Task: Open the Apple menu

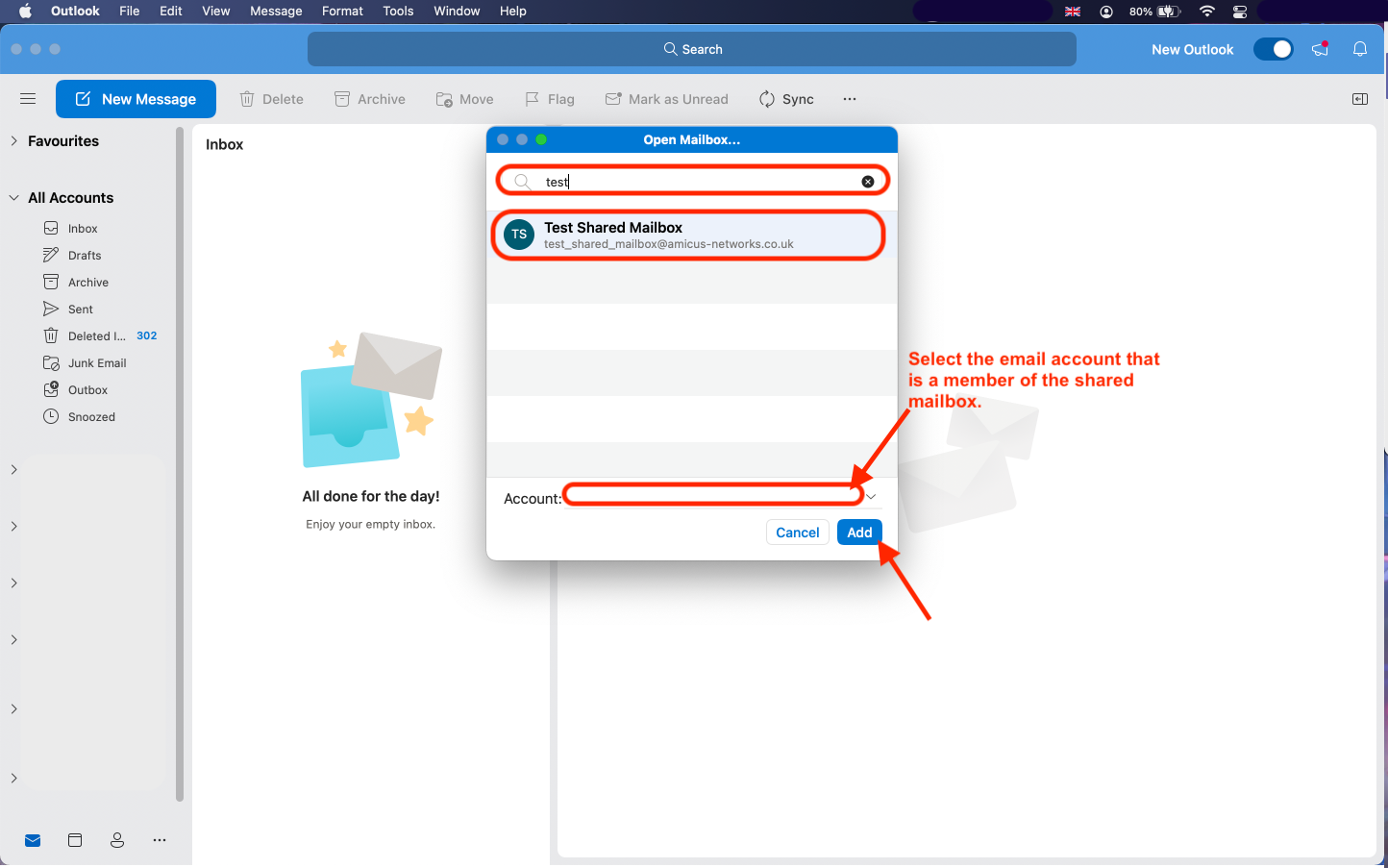Action: click(x=25, y=12)
